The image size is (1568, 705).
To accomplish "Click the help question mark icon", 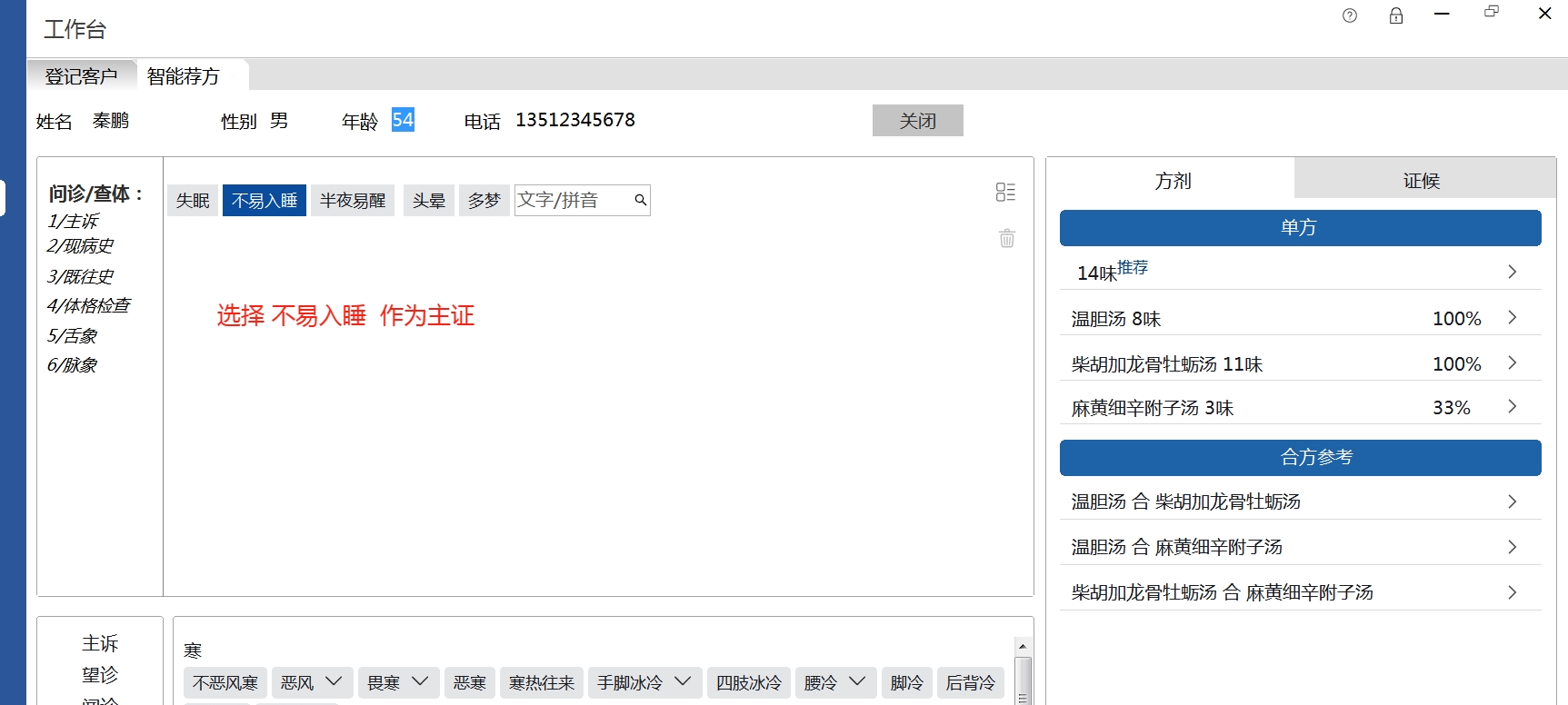I will [1350, 15].
